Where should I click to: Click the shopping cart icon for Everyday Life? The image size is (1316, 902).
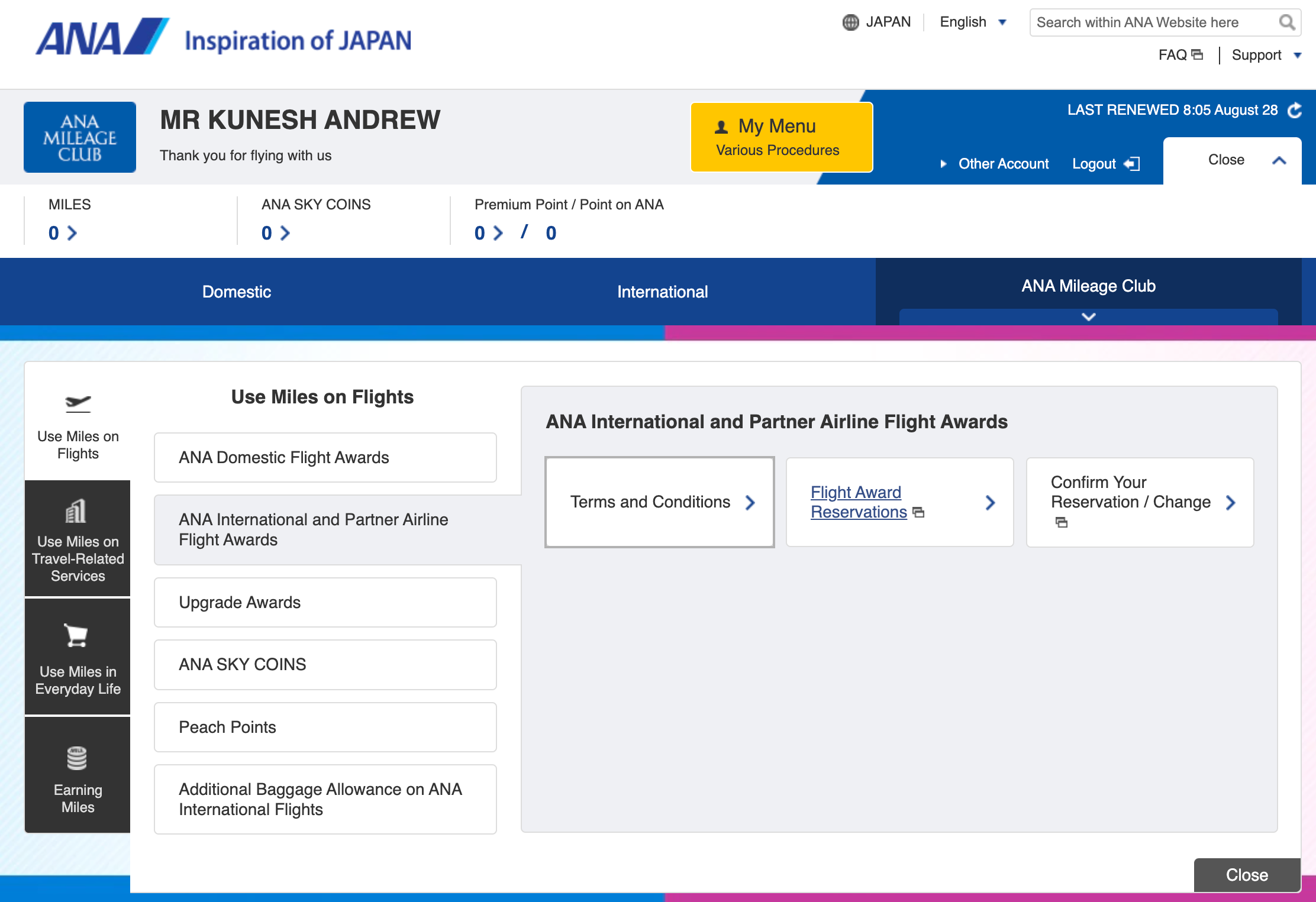click(76, 636)
